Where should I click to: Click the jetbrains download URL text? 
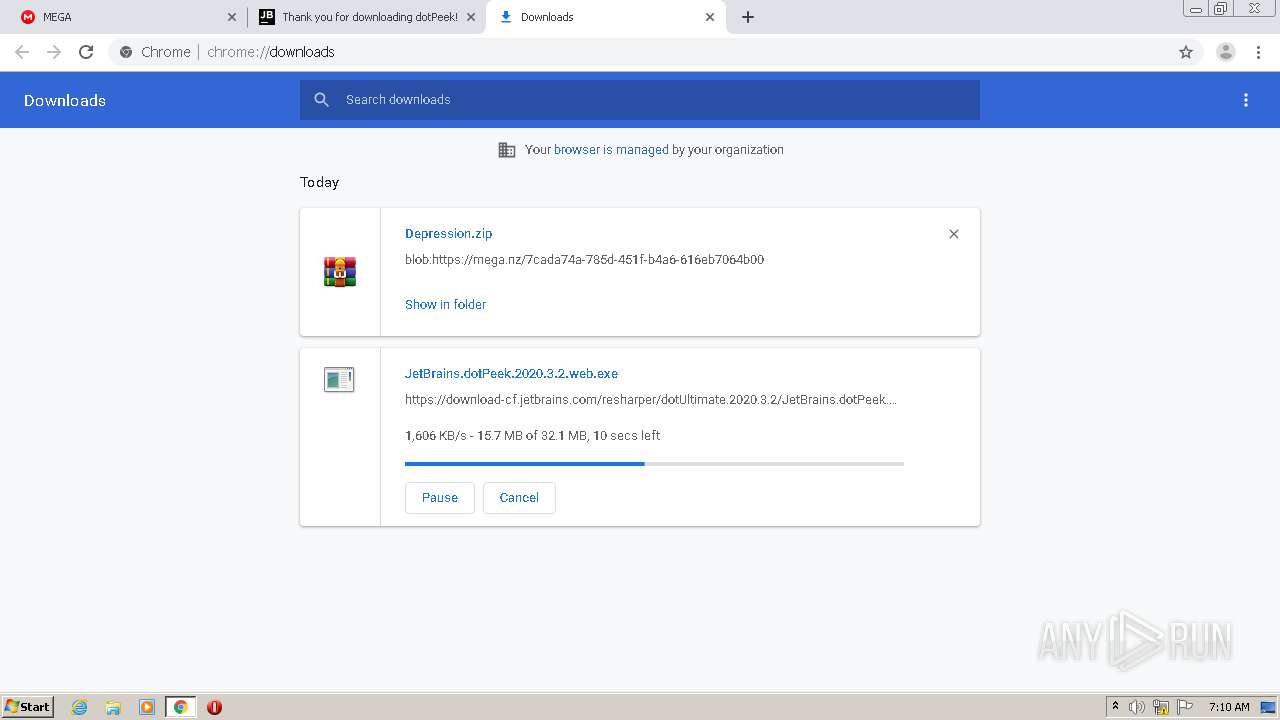(651, 399)
